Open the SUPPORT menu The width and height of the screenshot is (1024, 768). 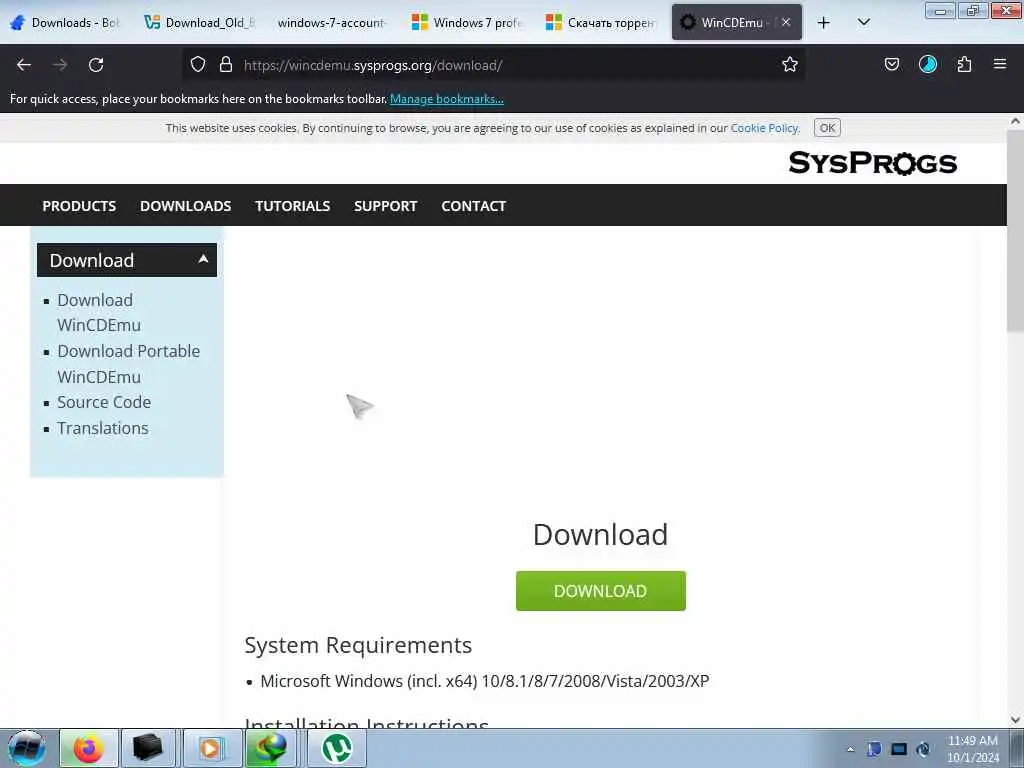(x=385, y=206)
